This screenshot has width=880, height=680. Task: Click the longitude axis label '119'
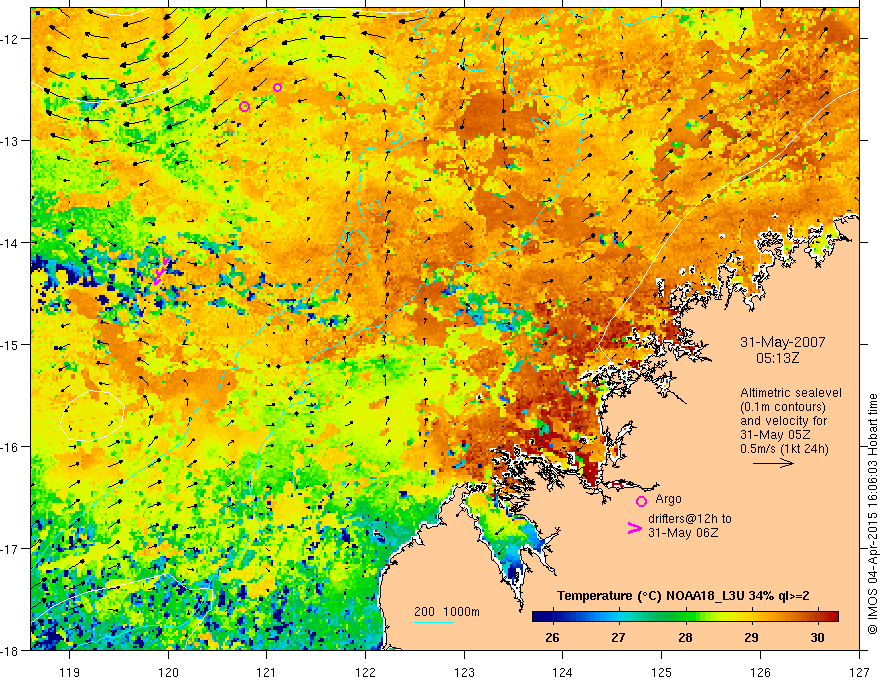(70, 672)
